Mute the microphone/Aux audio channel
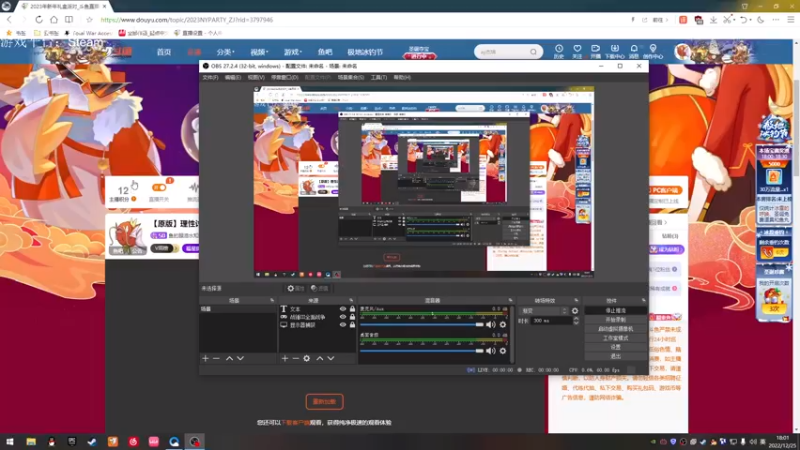This screenshot has height=450, width=800. tap(491, 324)
